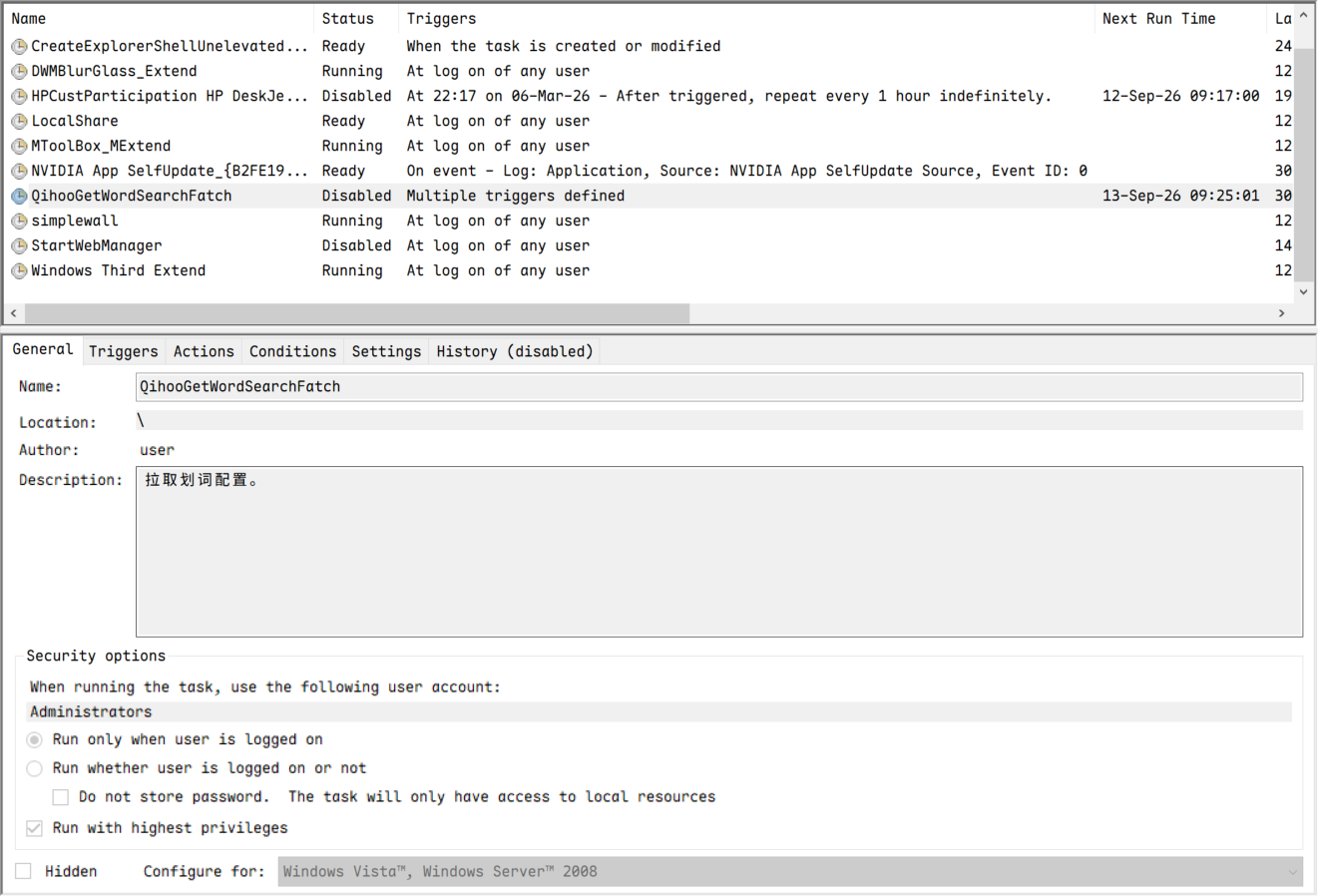This screenshot has width=1318, height=896.
Task: Click the right arrow of horizontal scrollbar
Action: (x=1282, y=313)
